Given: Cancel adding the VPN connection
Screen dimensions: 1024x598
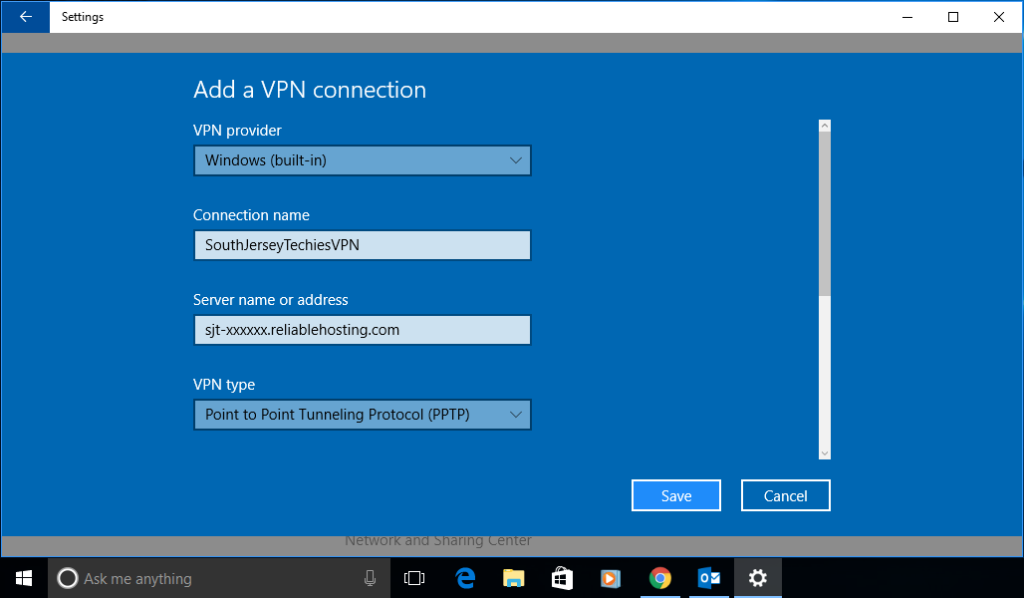Looking at the screenshot, I should [786, 496].
